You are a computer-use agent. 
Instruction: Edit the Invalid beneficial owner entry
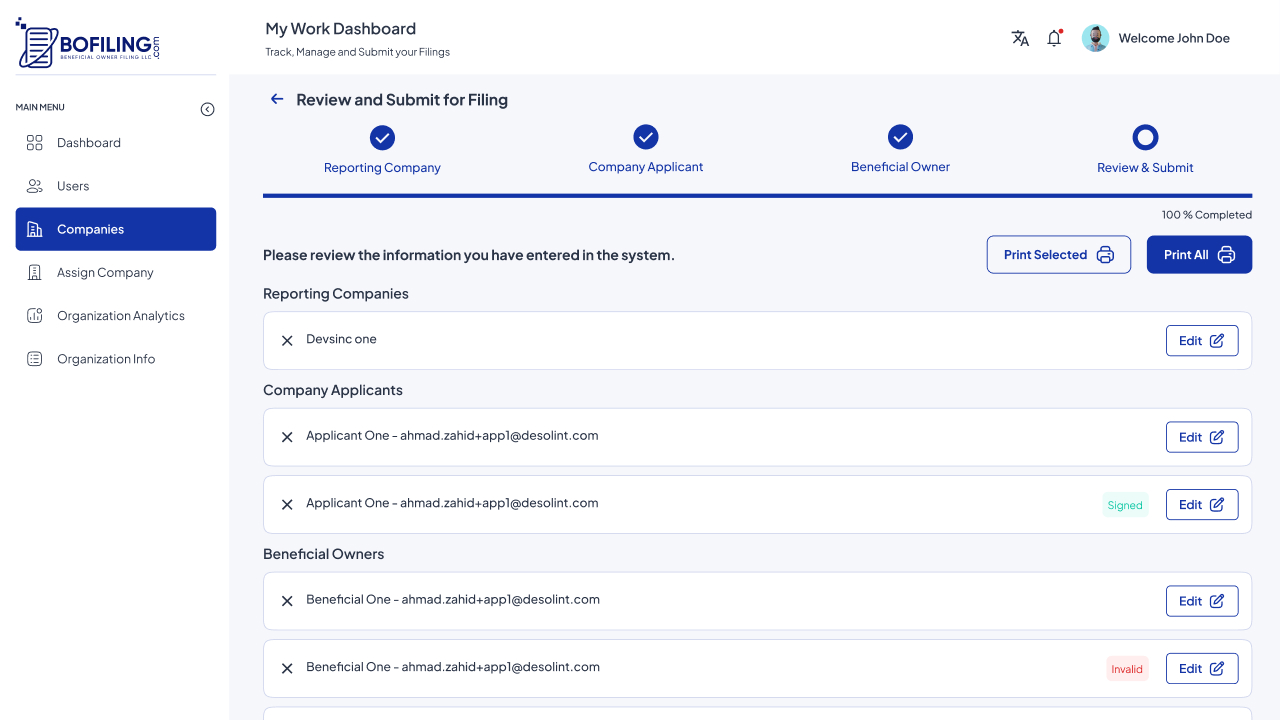click(1201, 669)
